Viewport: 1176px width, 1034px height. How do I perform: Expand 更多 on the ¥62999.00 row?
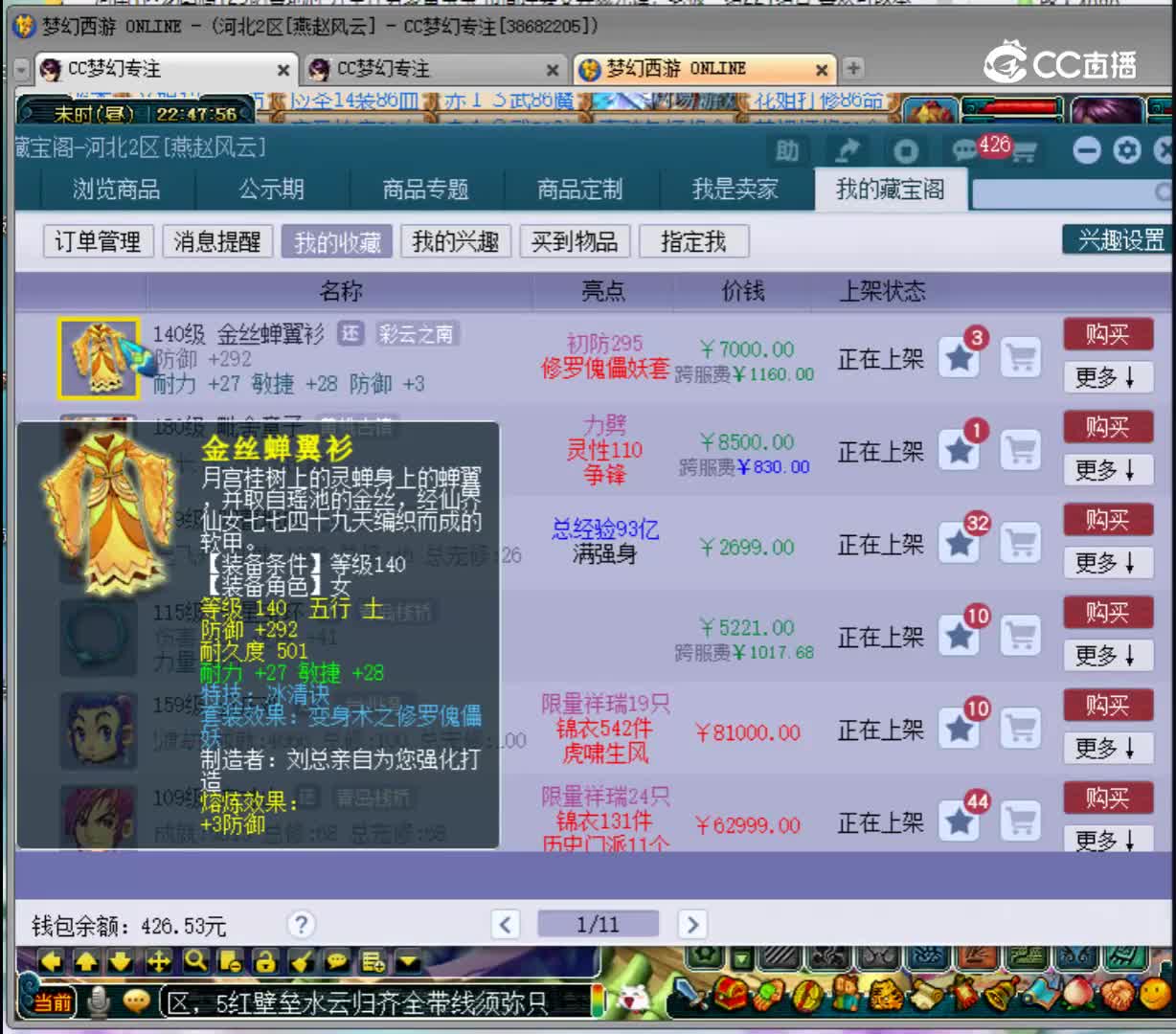pyautogui.click(x=1107, y=840)
